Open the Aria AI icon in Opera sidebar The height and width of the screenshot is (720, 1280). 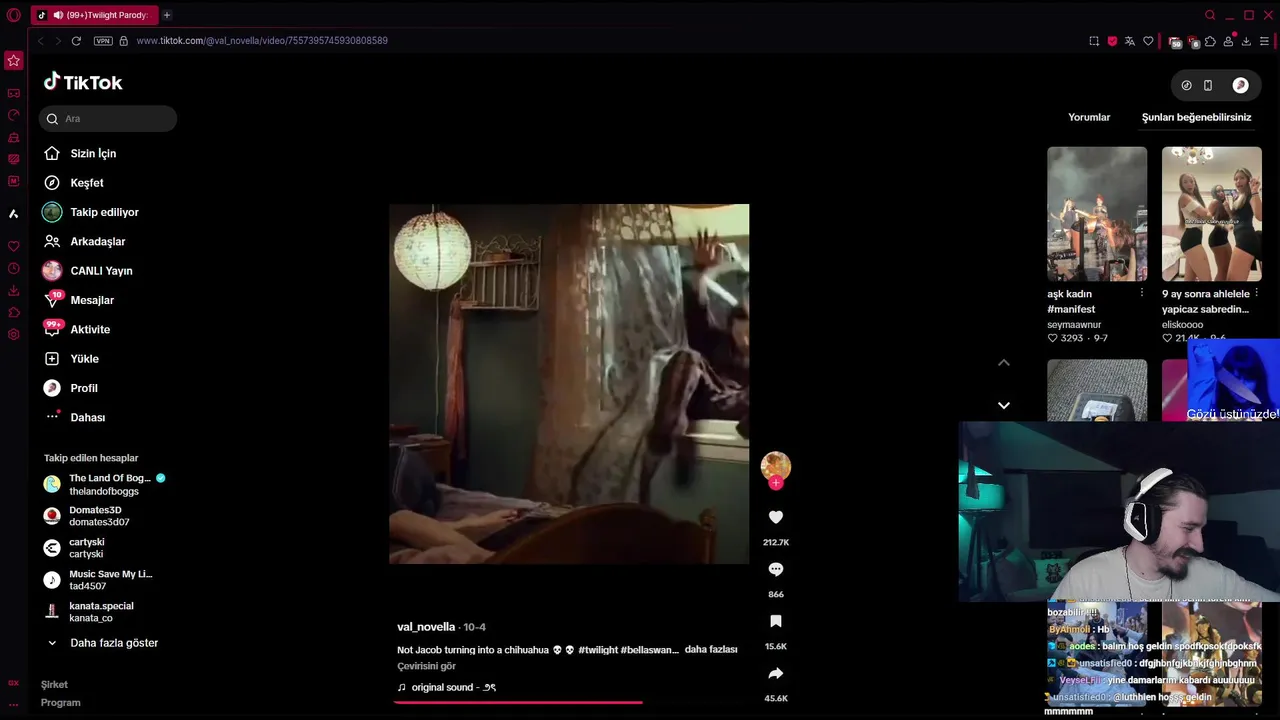14,214
